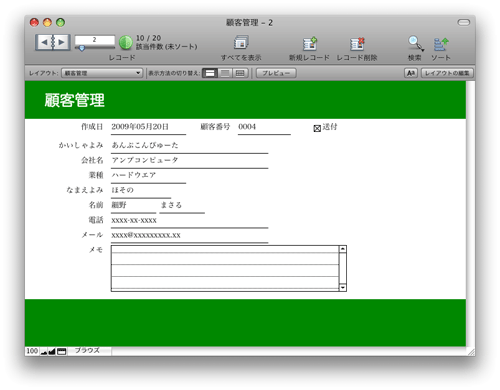Viewport: 500px width, 390px height.
Task: Click the window resize grip corner
Action: pyautogui.click(x=471, y=352)
